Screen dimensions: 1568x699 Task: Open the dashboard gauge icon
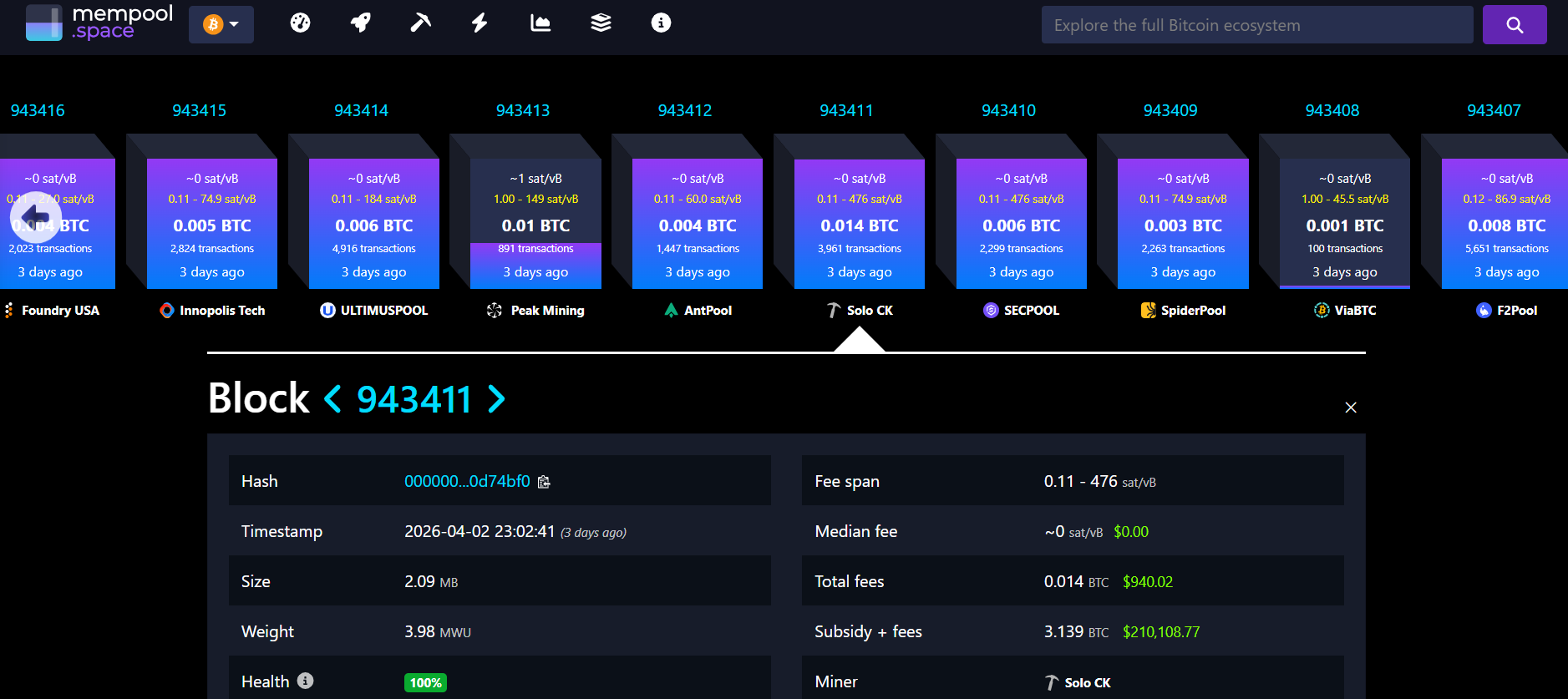tap(300, 23)
